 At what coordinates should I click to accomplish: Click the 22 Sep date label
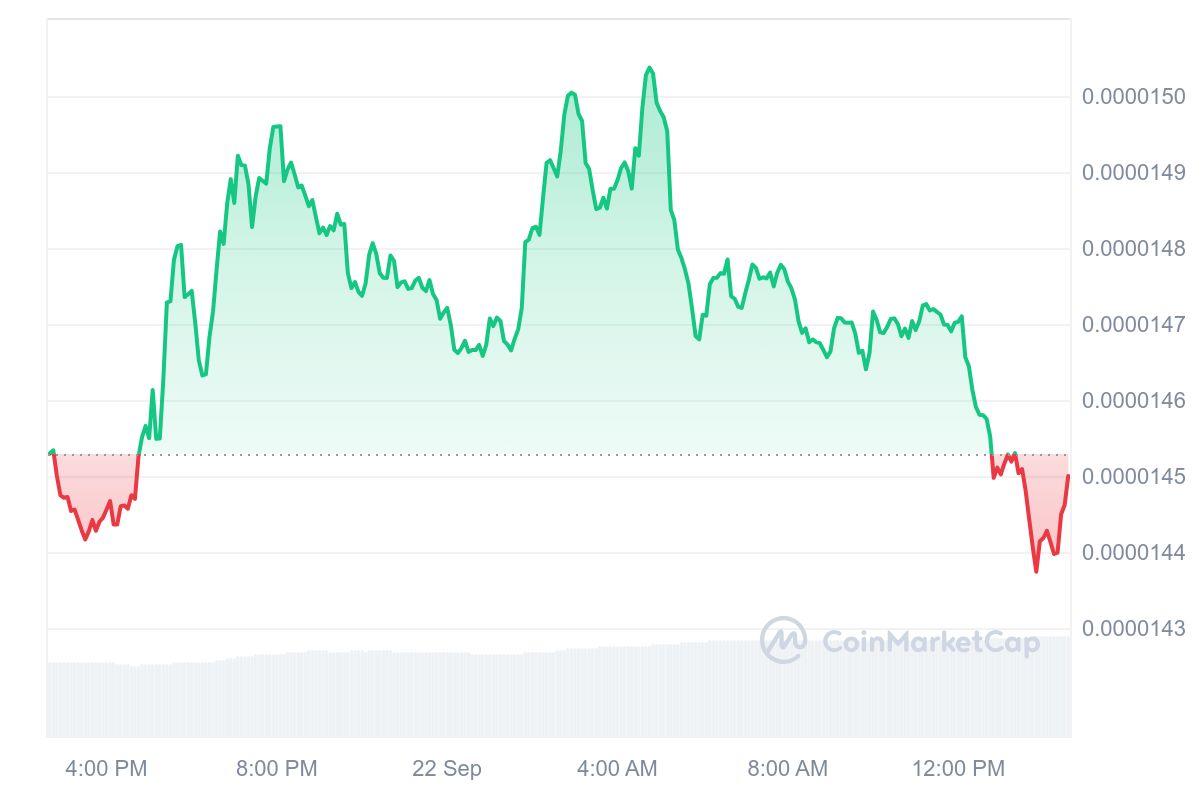click(447, 769)
